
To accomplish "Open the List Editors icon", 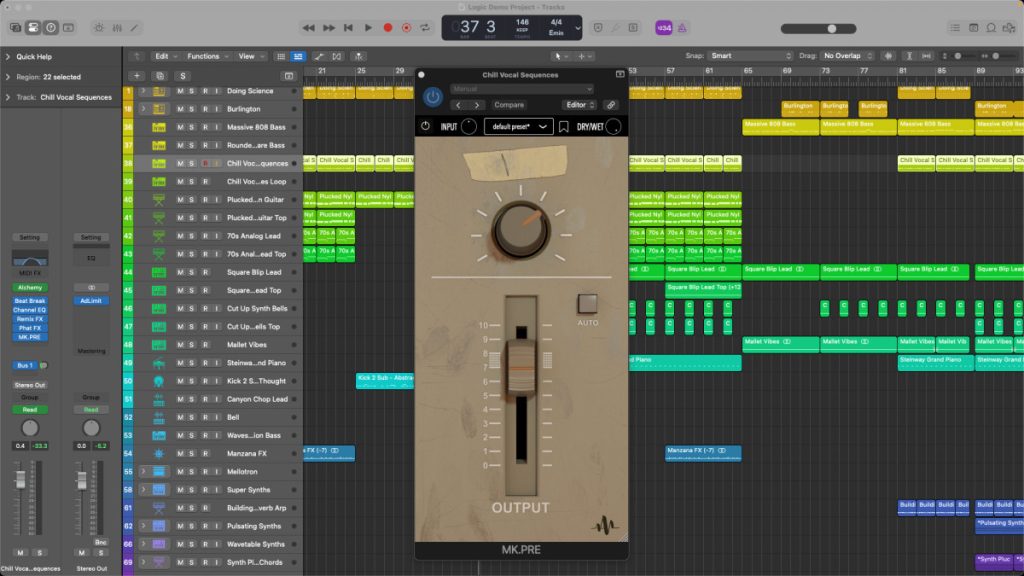I will (955, 28).
